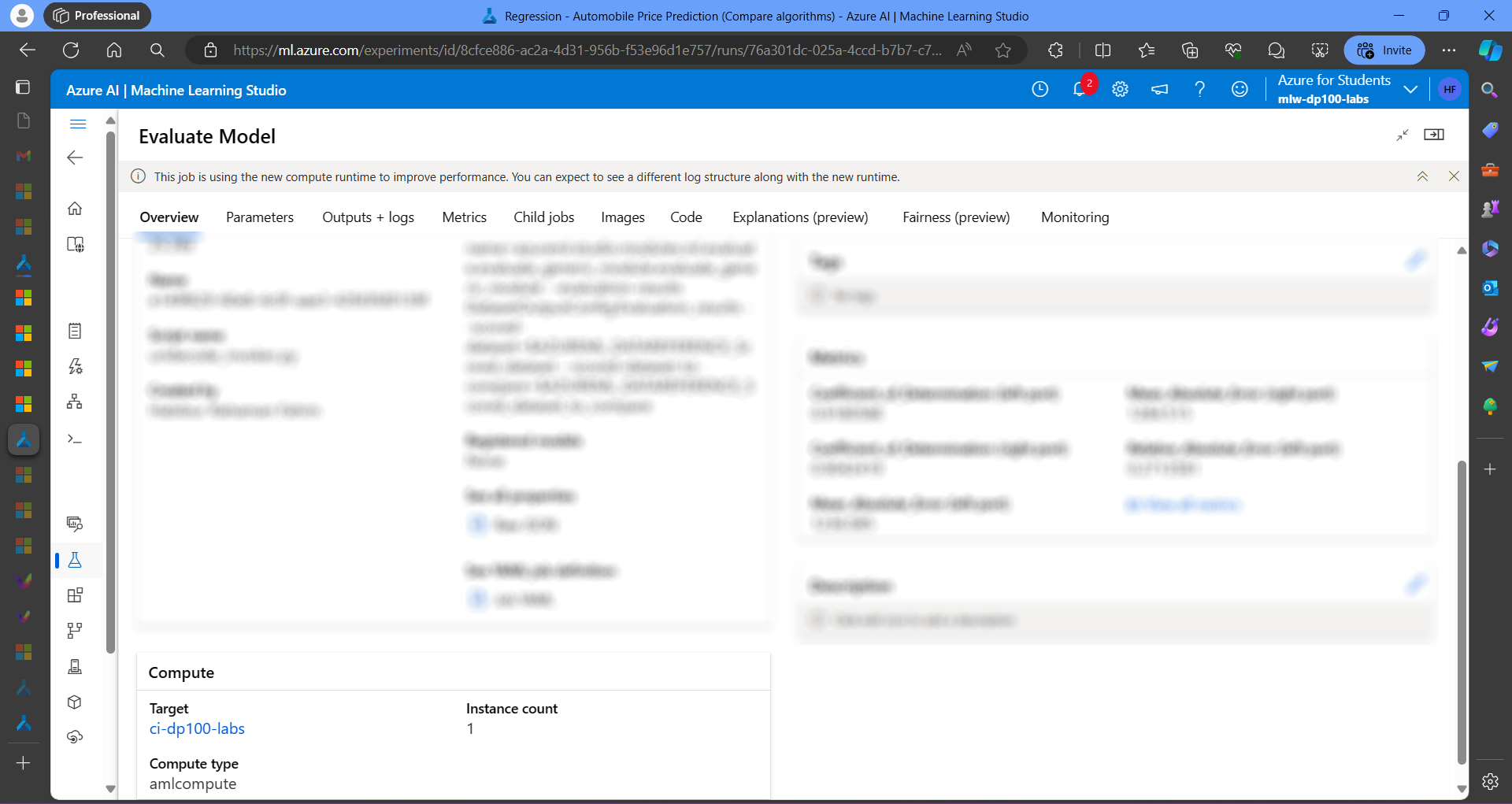1512x804 pixels.
Task: Switch to the Outputs + logs tab
Action: [368, 217]
